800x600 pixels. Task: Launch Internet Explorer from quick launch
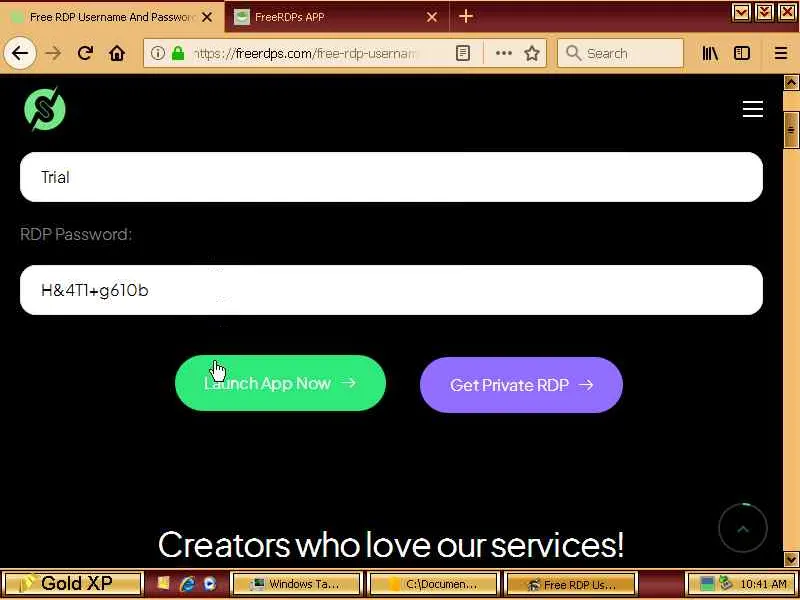pos(188,584)
